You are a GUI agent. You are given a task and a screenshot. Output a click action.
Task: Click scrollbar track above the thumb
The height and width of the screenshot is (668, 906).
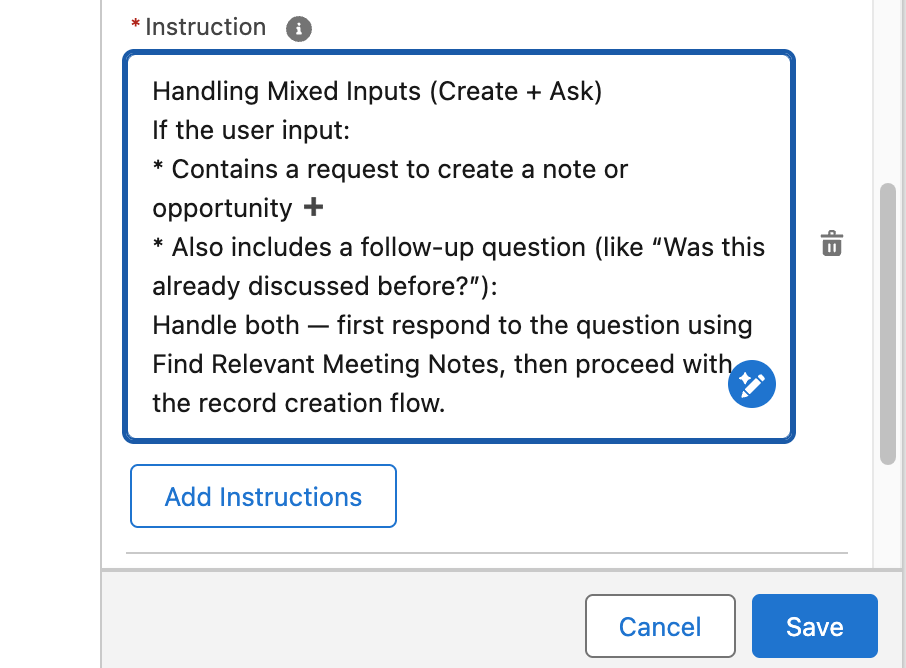click(887, 100)
